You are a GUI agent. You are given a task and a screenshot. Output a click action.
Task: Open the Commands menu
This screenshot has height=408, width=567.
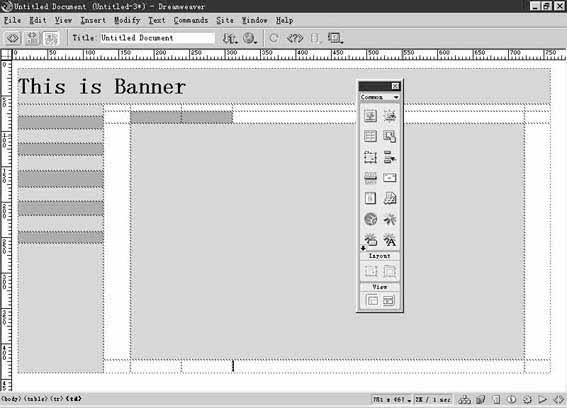191,20
